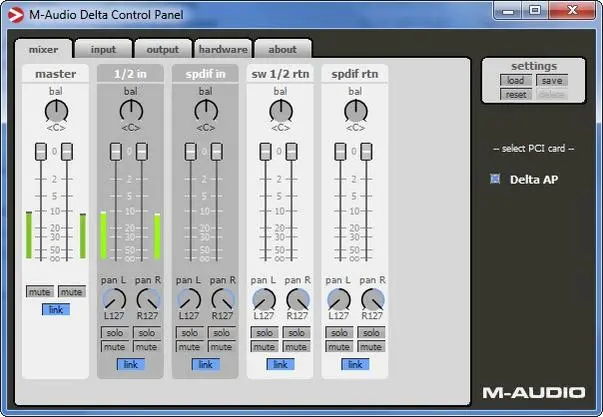The width and height of the screenshot is (603, 417).
Task: Click the 1/2 in pan R knob
Action: tap(148, 300)
